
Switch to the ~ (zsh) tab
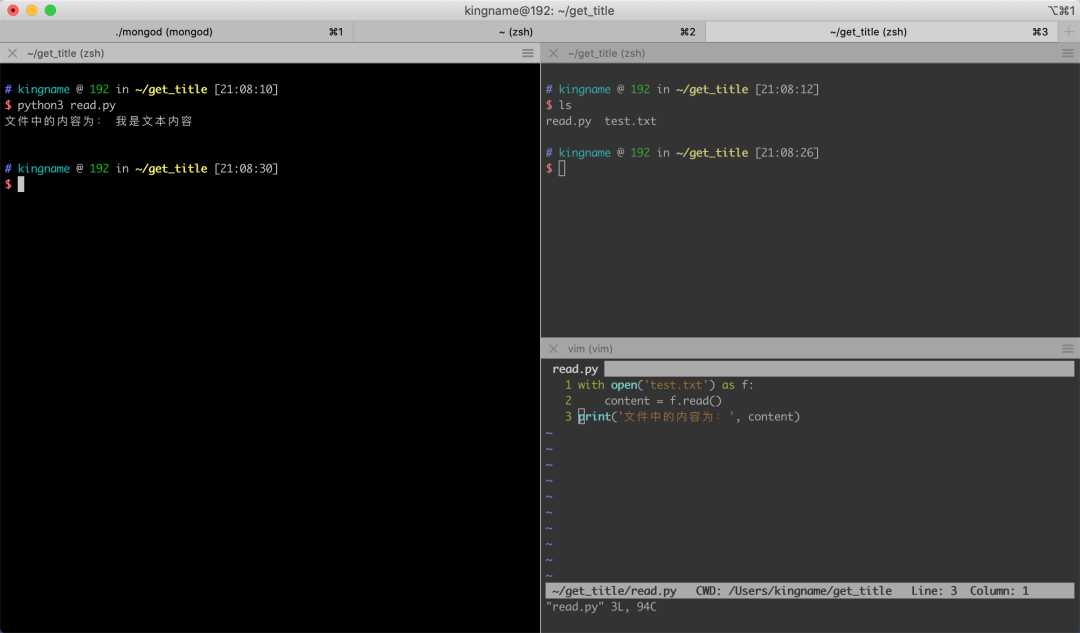point(529,32)
